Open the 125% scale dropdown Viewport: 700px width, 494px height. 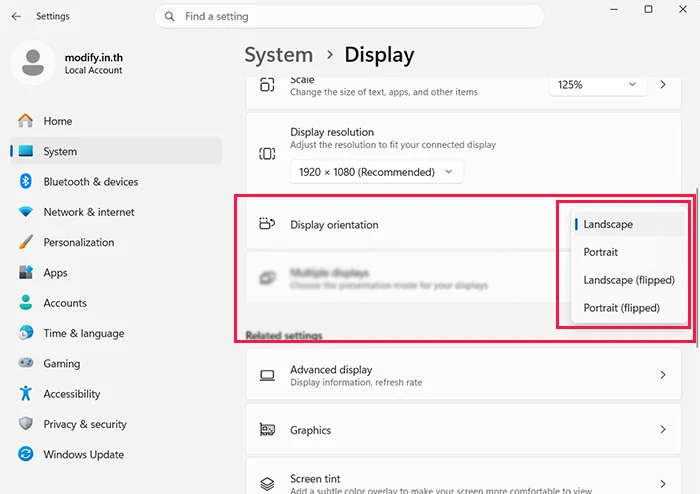598,85
